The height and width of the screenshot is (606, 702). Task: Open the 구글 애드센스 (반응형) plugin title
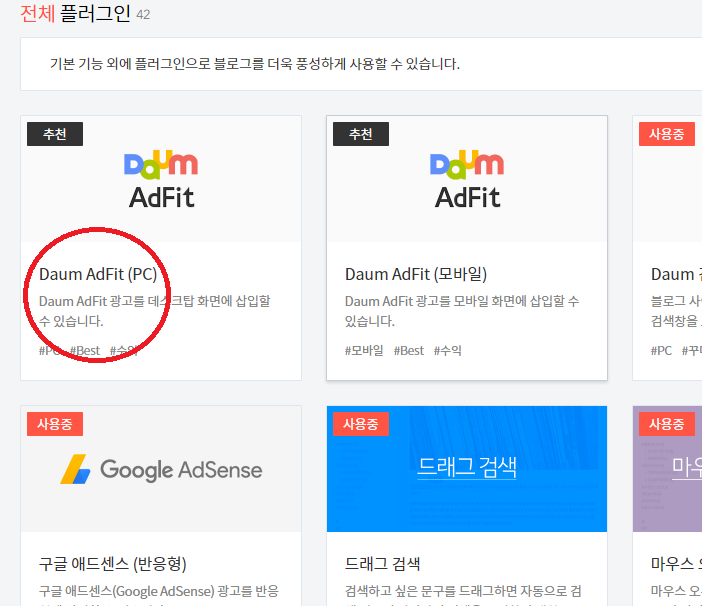(x=113, y=563)
